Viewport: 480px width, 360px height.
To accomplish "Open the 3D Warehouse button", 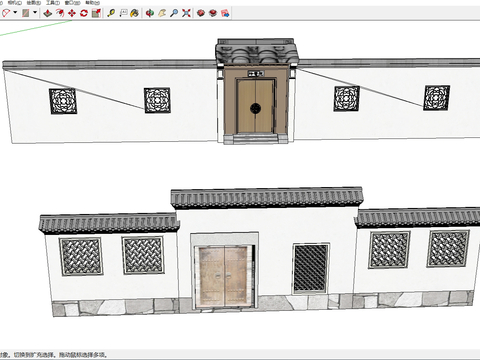I will (201, 13).
